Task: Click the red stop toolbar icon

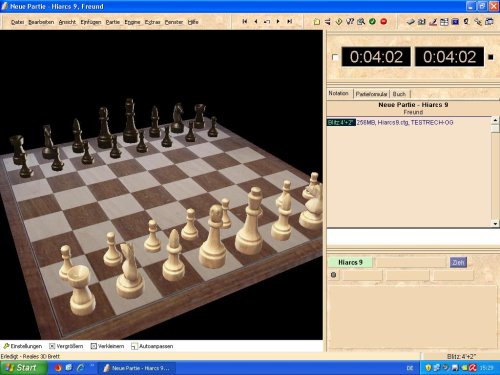Action: click(384, 22)
